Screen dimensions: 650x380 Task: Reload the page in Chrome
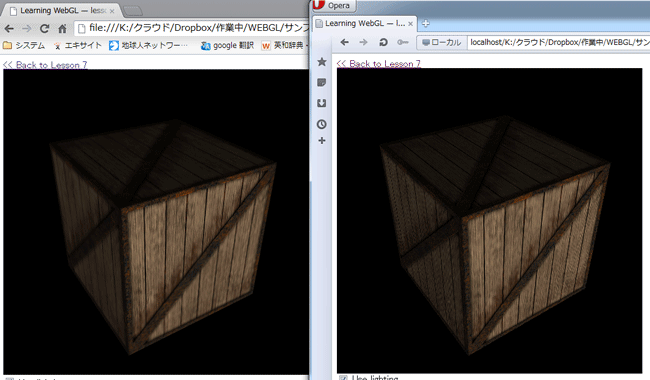44,29
